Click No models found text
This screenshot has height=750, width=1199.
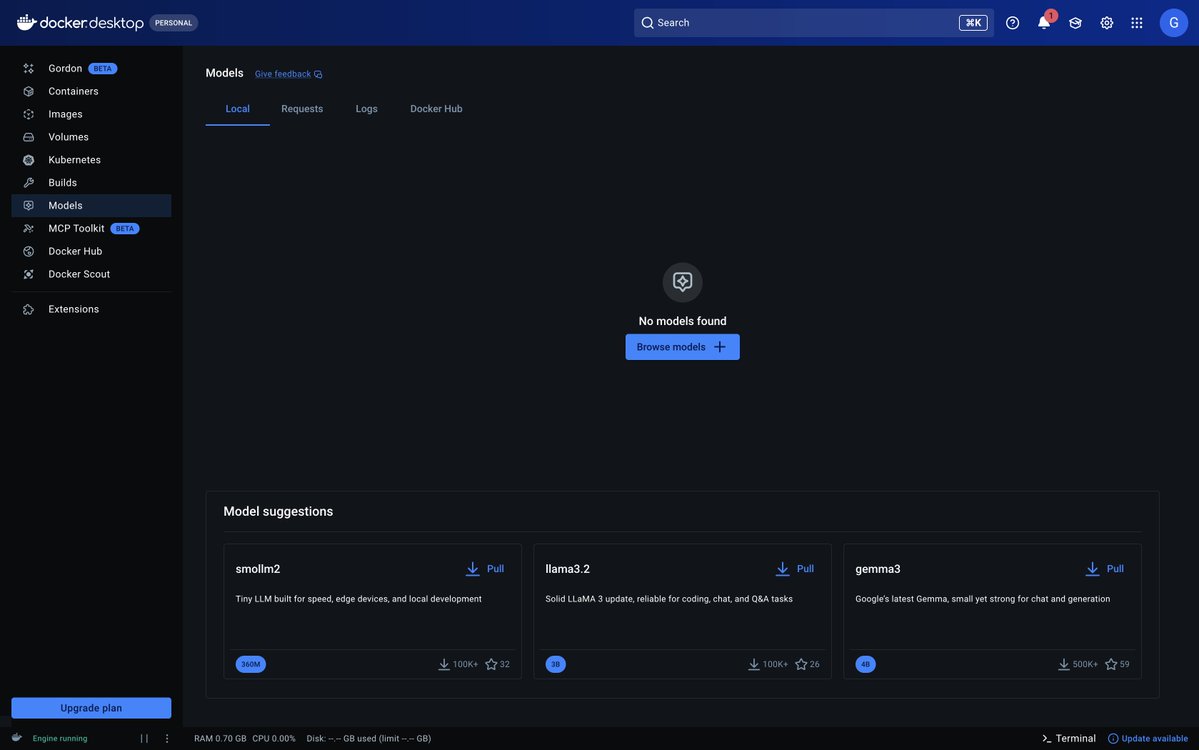[683, 321]
